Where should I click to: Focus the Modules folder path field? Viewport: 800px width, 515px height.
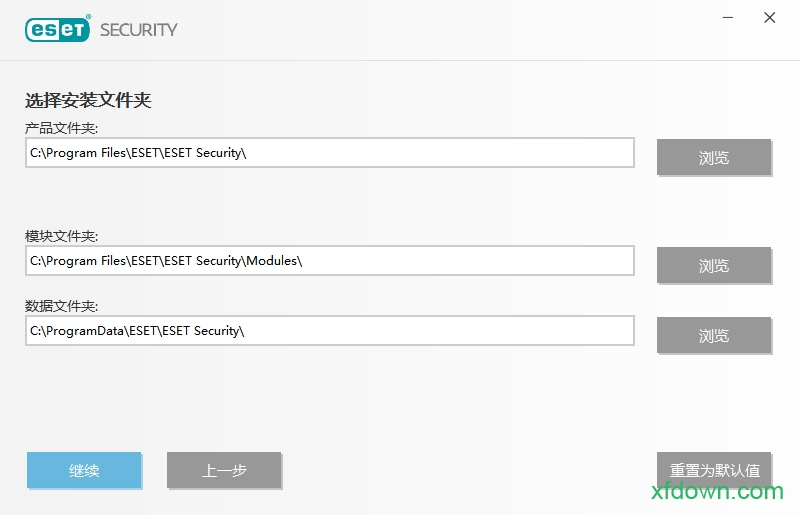point(330,261)
